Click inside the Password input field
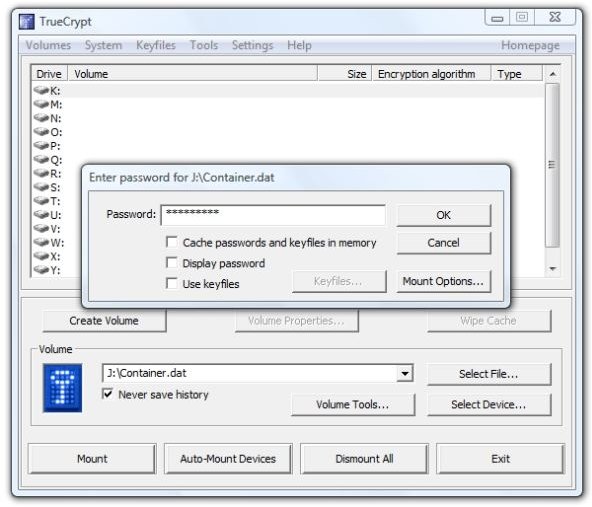 [x=273, y=215]
